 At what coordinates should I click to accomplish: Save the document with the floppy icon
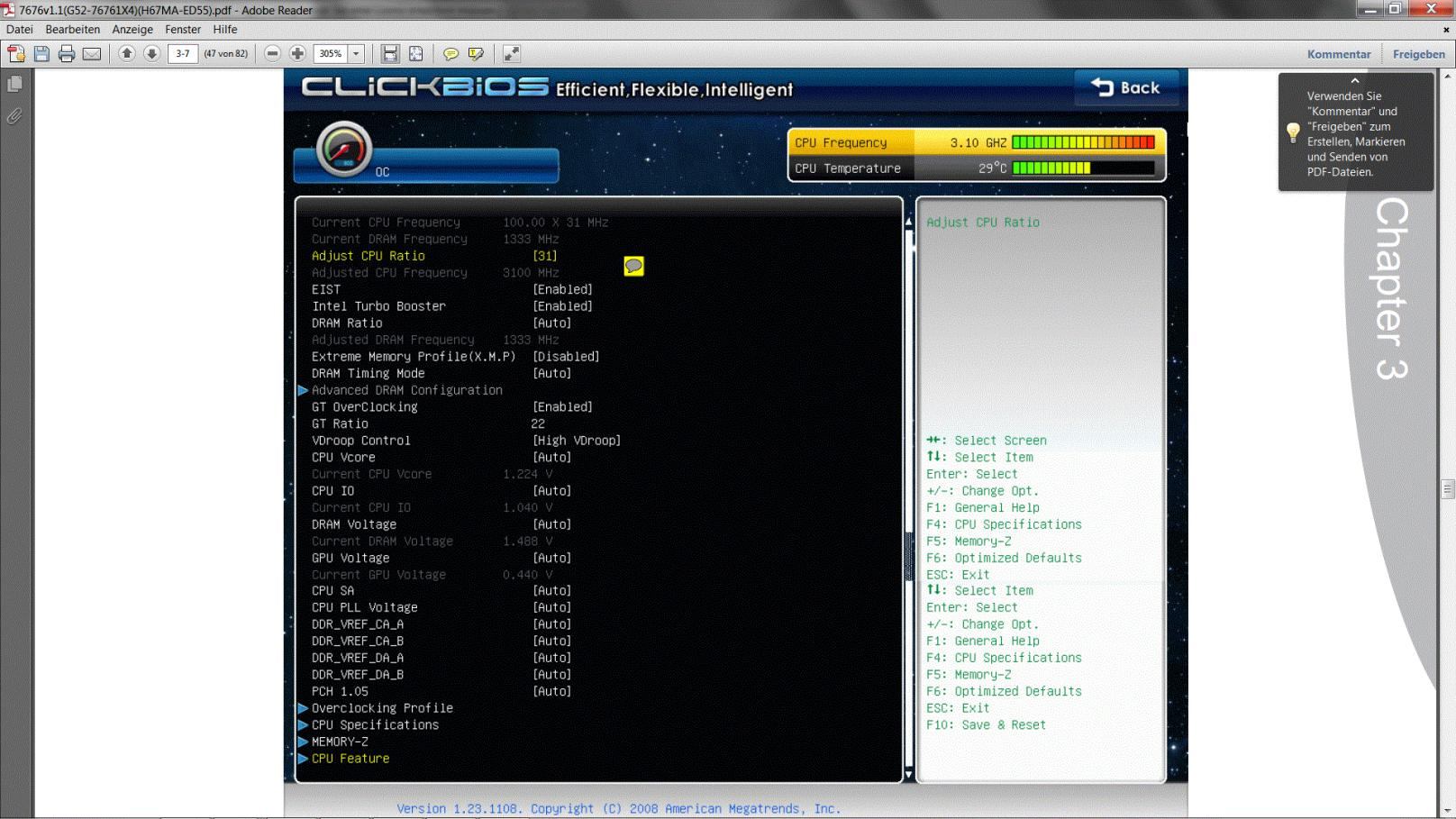click(x=41, y=54)
